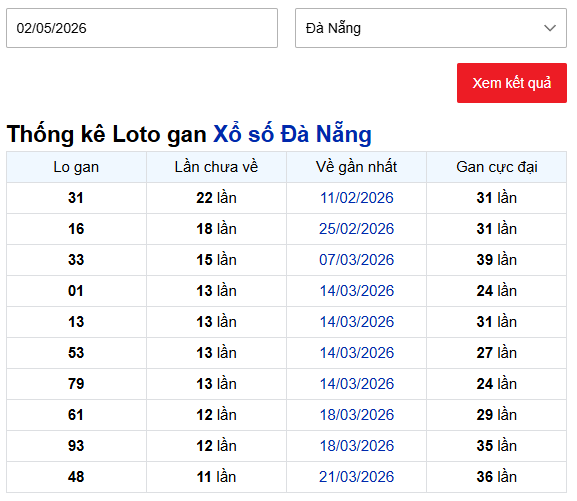Open the Đà Nẵng province dropdown
The width and height of the screenshot is (577, 501).
pyautogui.click(x=431, y=28)
